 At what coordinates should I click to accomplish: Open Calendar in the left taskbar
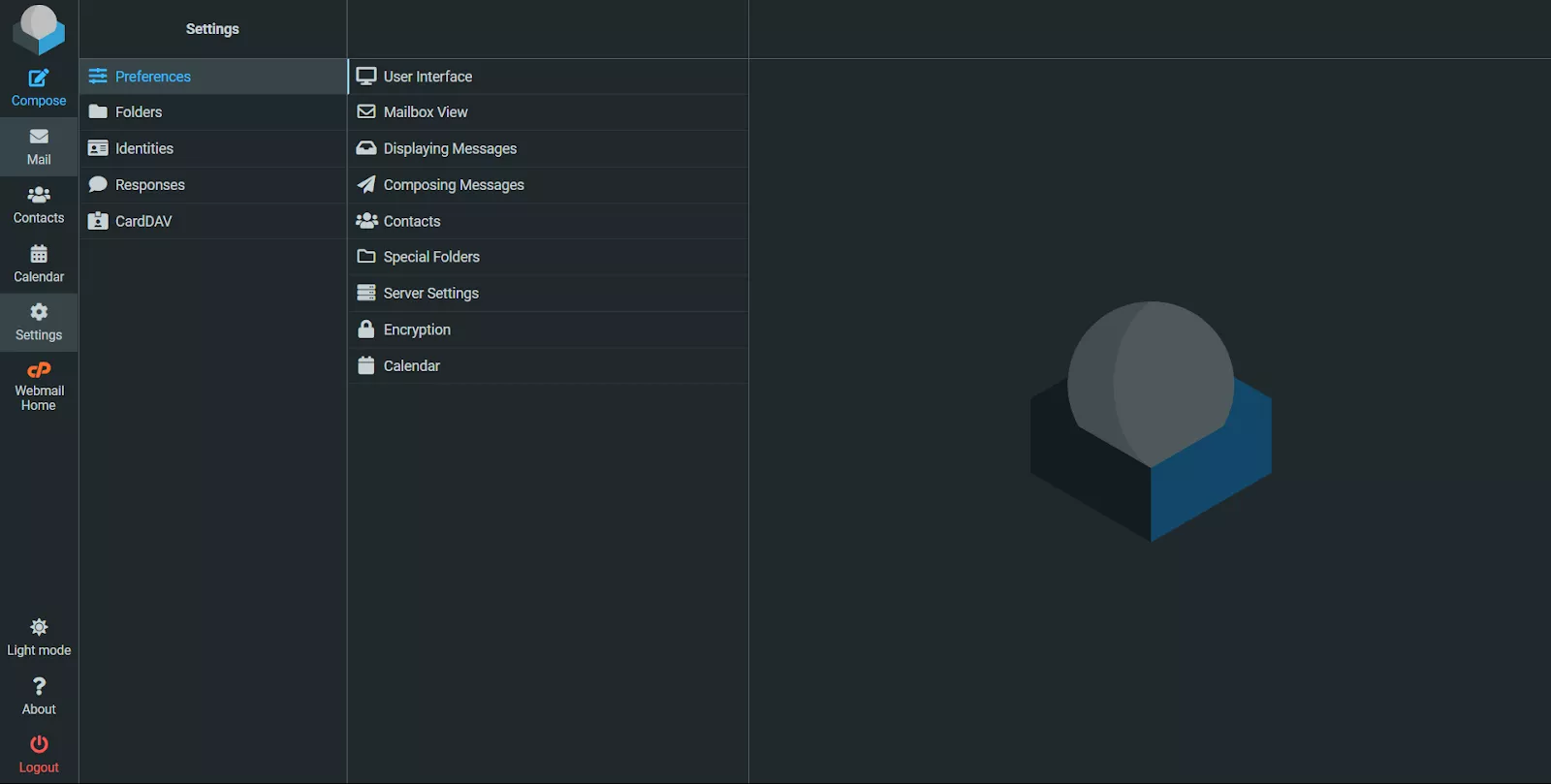click(39, 264)
